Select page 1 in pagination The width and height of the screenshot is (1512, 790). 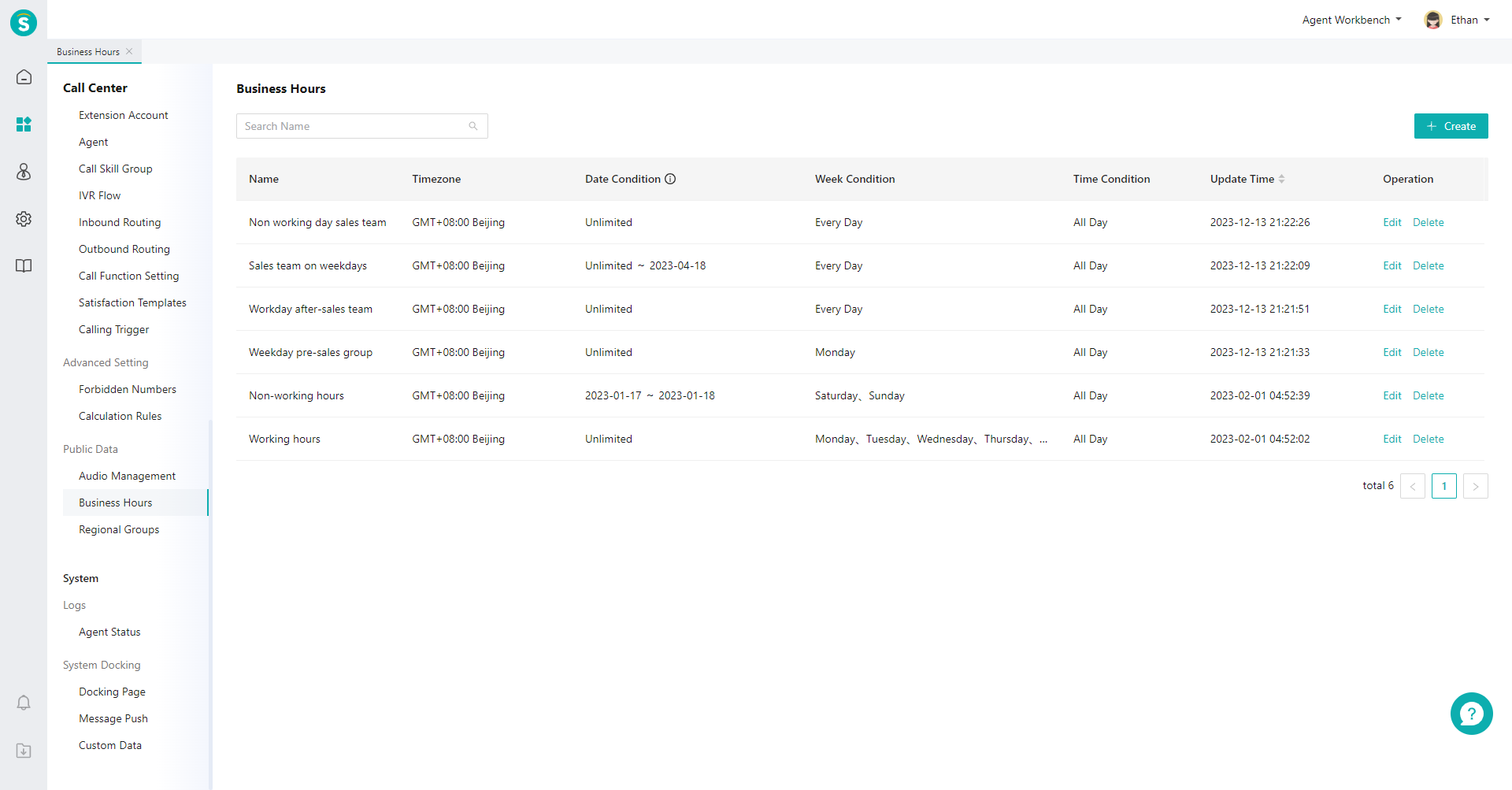point(1444,486)
